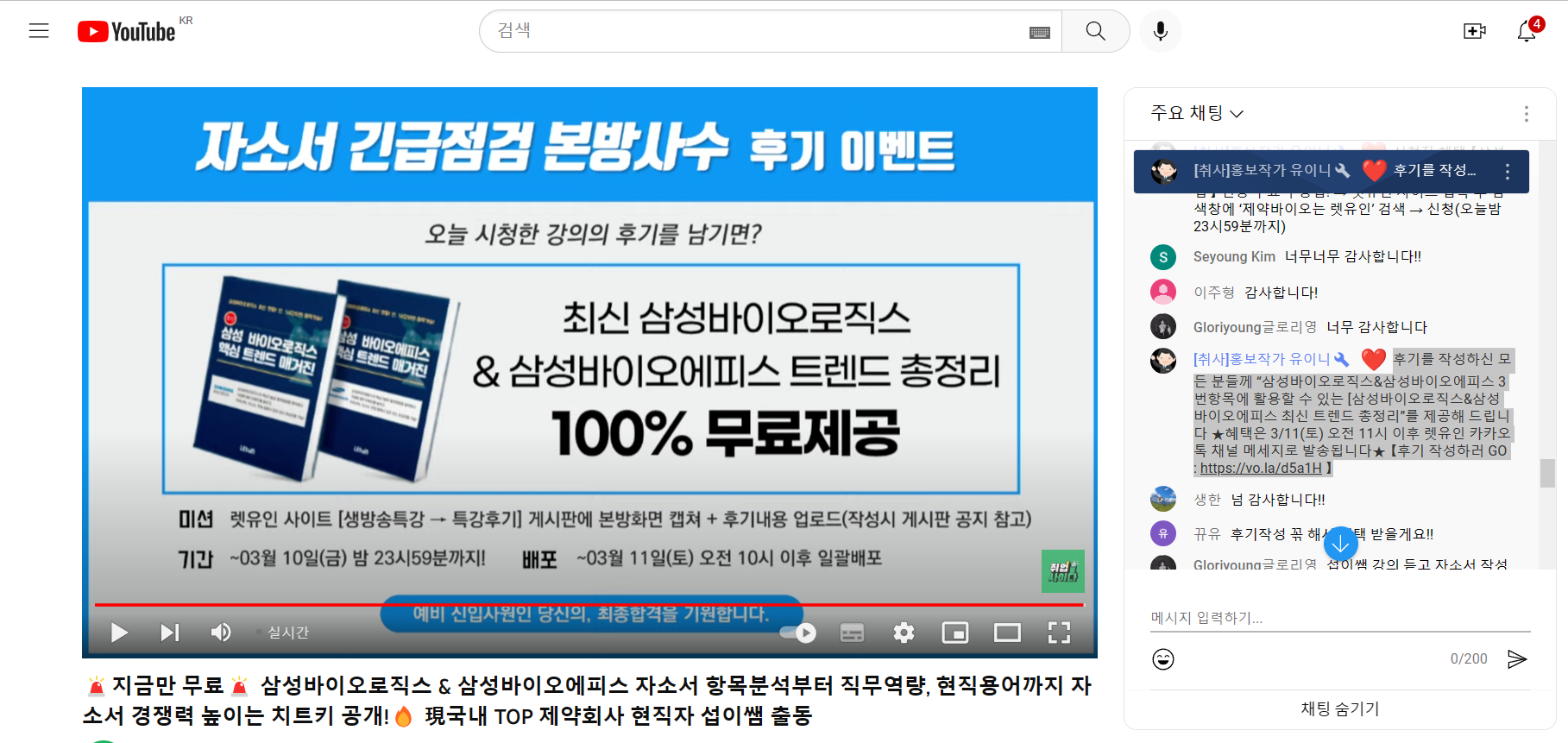This screenshot has height=743, width=1568.
Task: Click 채팅 숨기기 to hide chat
Action: (x=1340, y=708)
